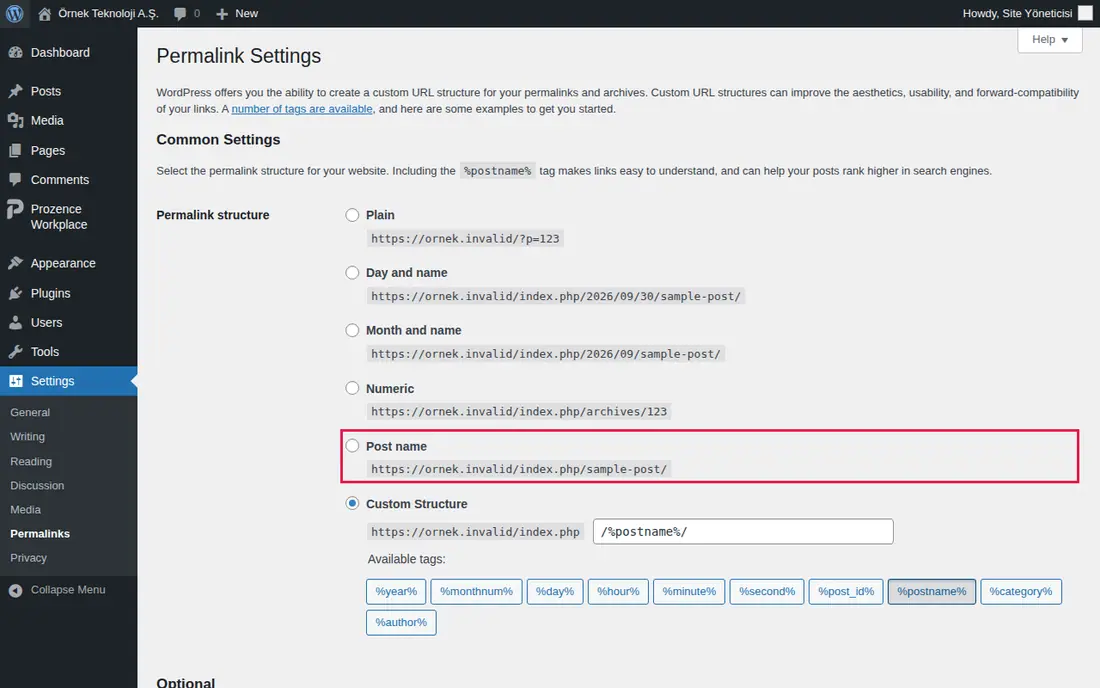Add the %year% tag button
Screen dimensions: 1100x688
[x=396, y=591]
